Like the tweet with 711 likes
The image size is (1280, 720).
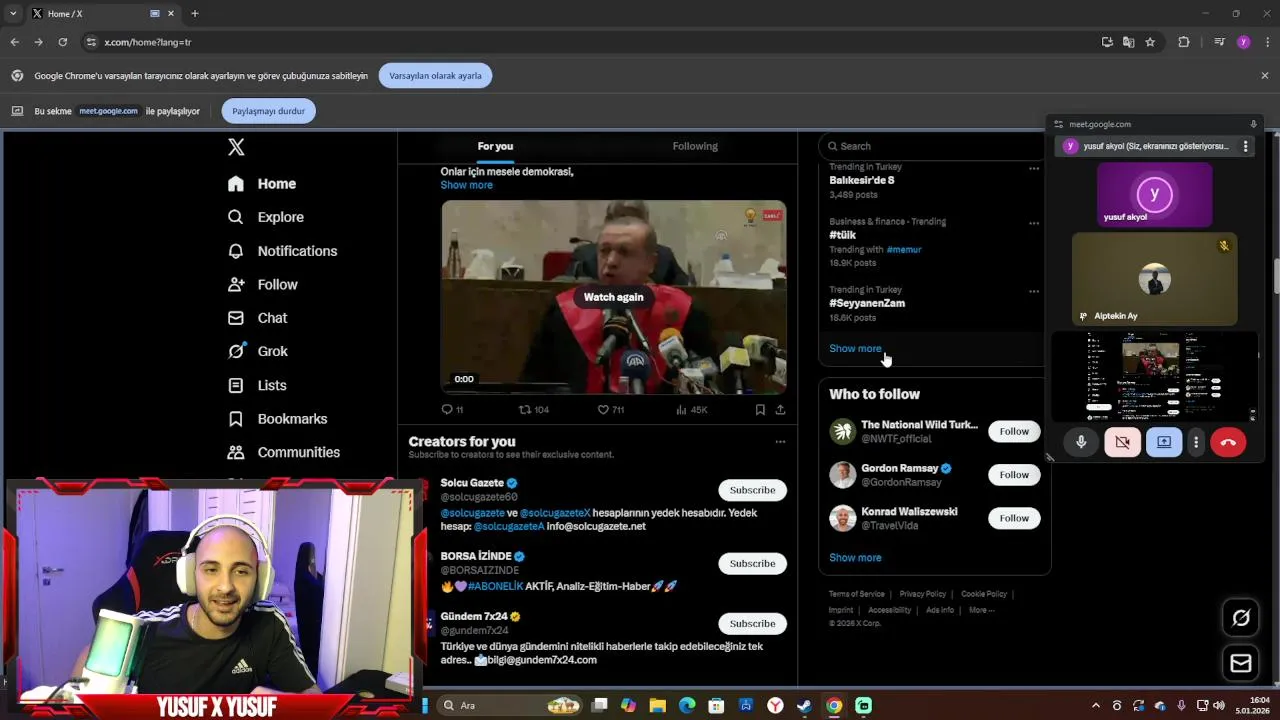(x=610, y=410)
